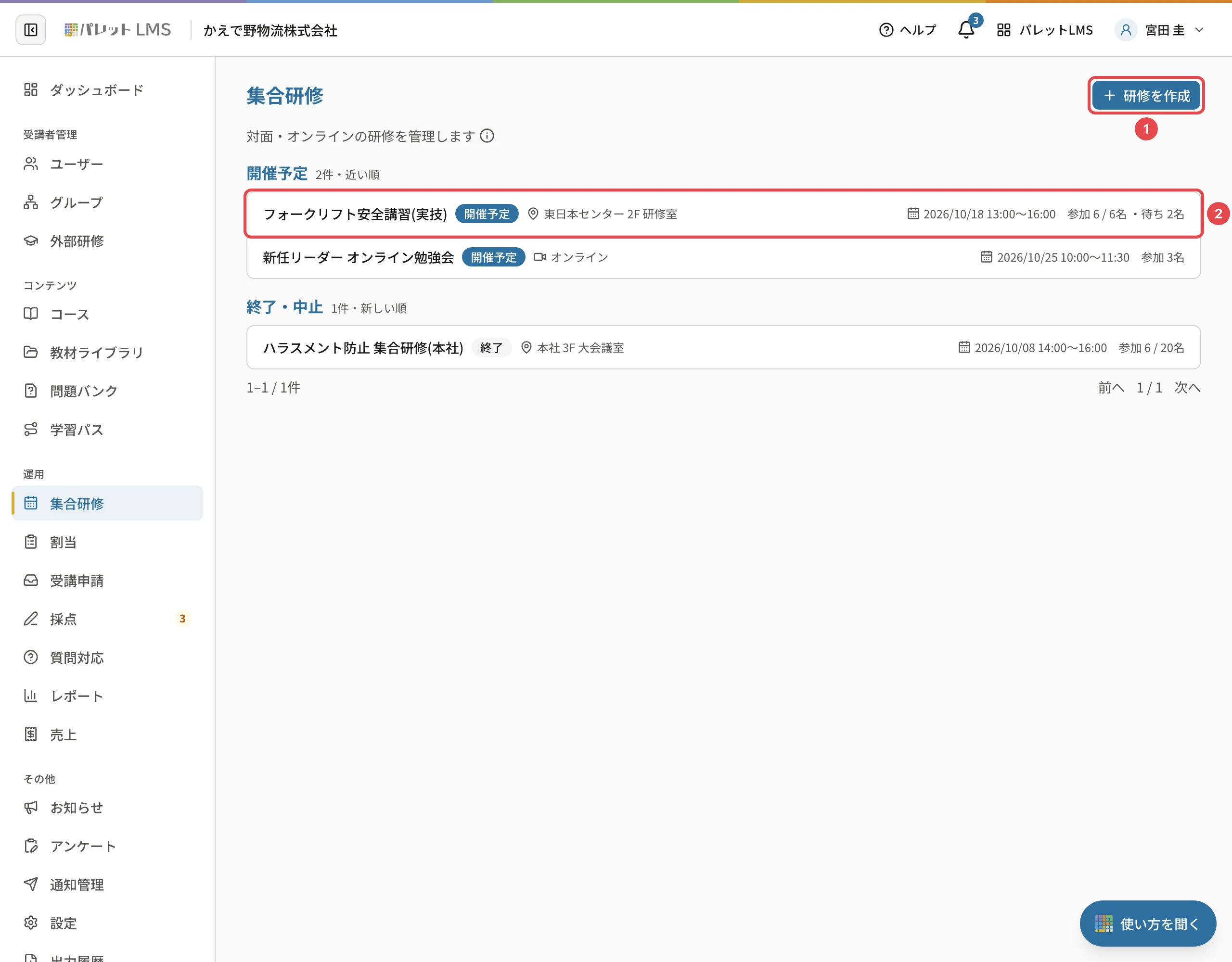Click the コース book icon
The width and height of the screenshot is (1232, 962).
(x=31, y=314)
